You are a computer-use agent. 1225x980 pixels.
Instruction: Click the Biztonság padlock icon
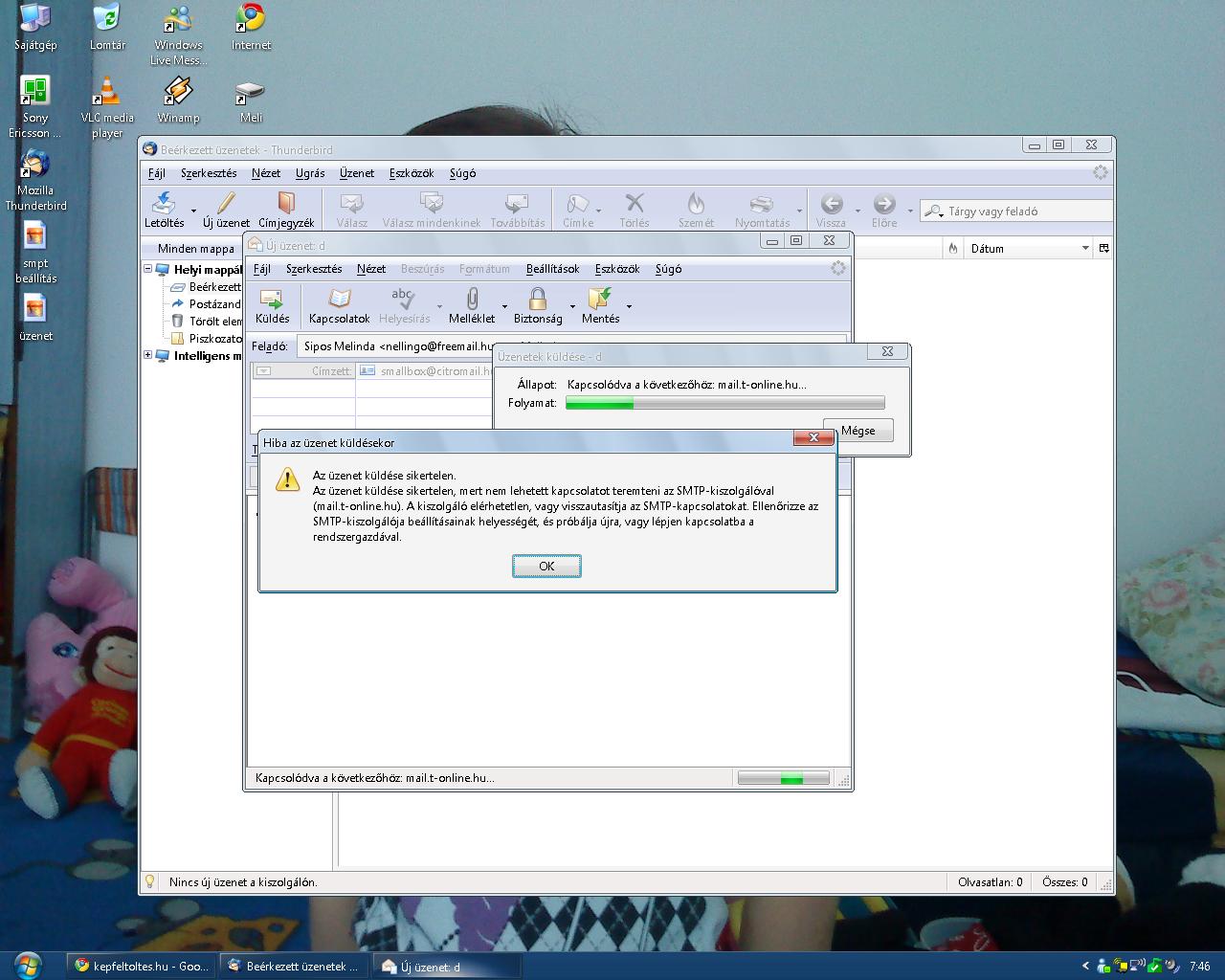tap(538, 299)
